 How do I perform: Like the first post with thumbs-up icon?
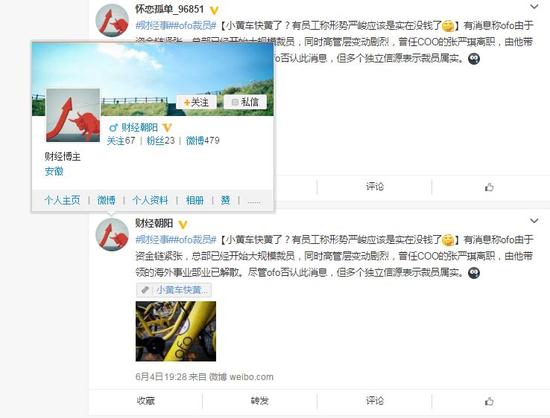click(489, 187)
